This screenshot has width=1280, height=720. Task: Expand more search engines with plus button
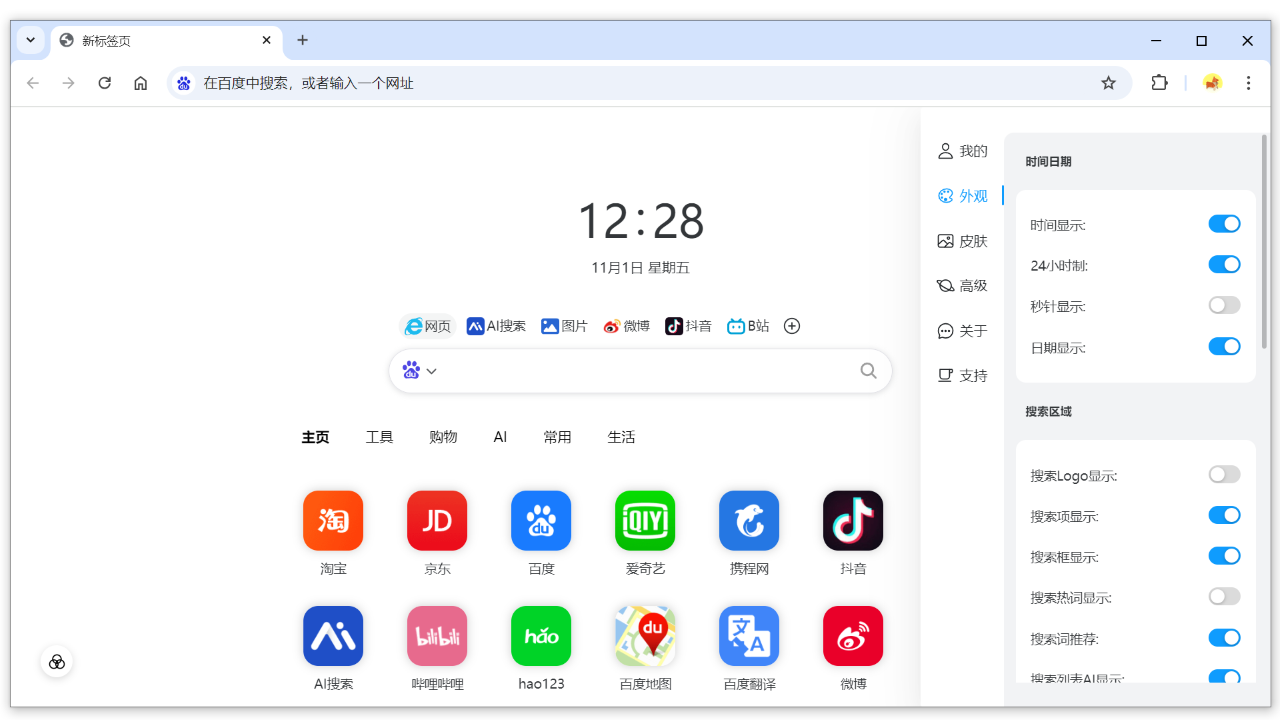pos(791,325)
